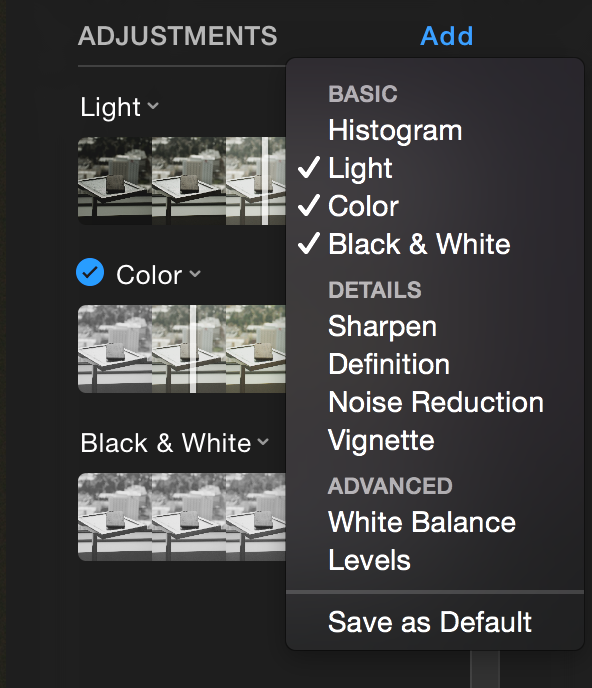Expand the Color adjustment chevron
This screenshot has height=688, width=592.
coord(195,274)
